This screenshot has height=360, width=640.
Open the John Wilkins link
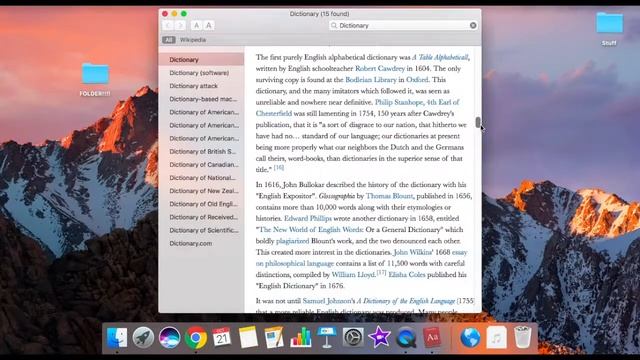coord(413,252)
